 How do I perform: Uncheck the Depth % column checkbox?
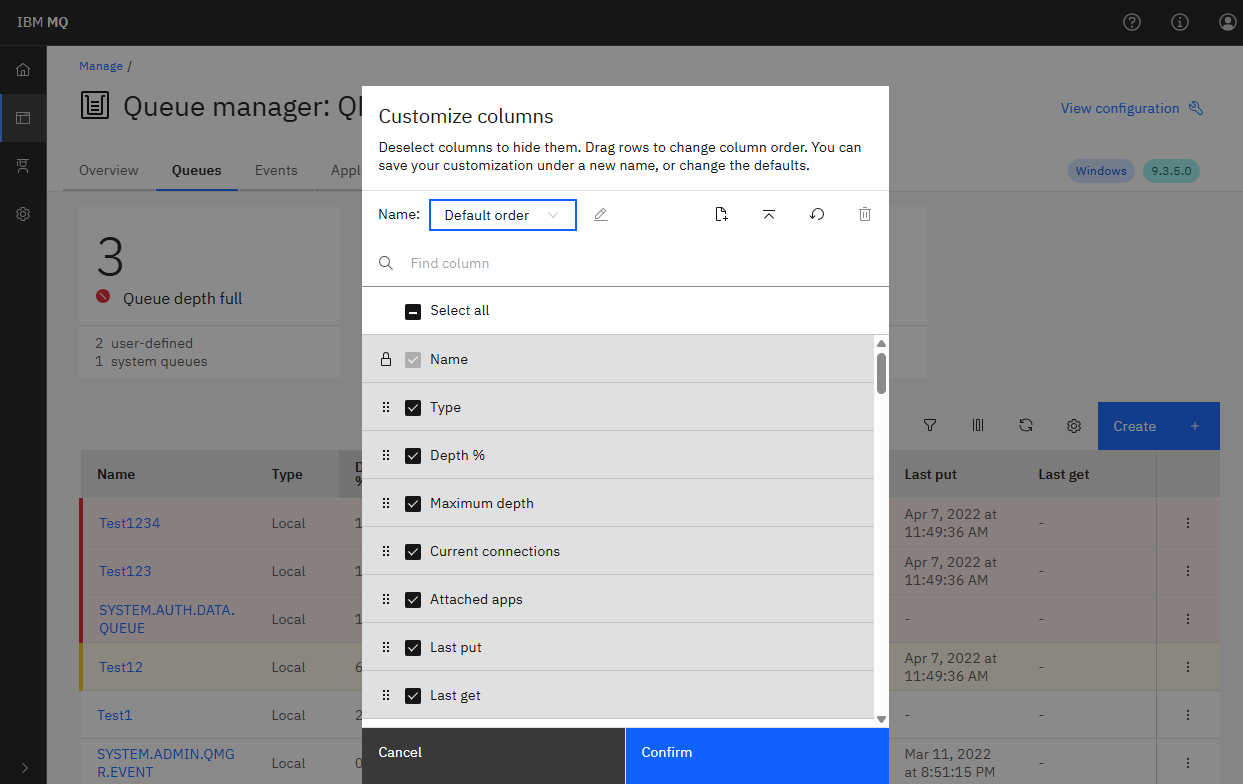(413, 455)
